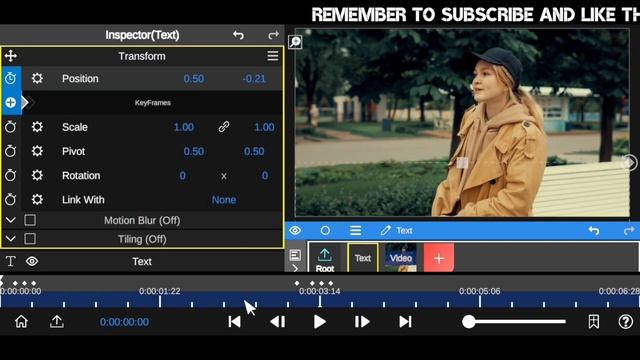Toggle Link With stopwatch

pyautogui.click(x=11, y=200)
